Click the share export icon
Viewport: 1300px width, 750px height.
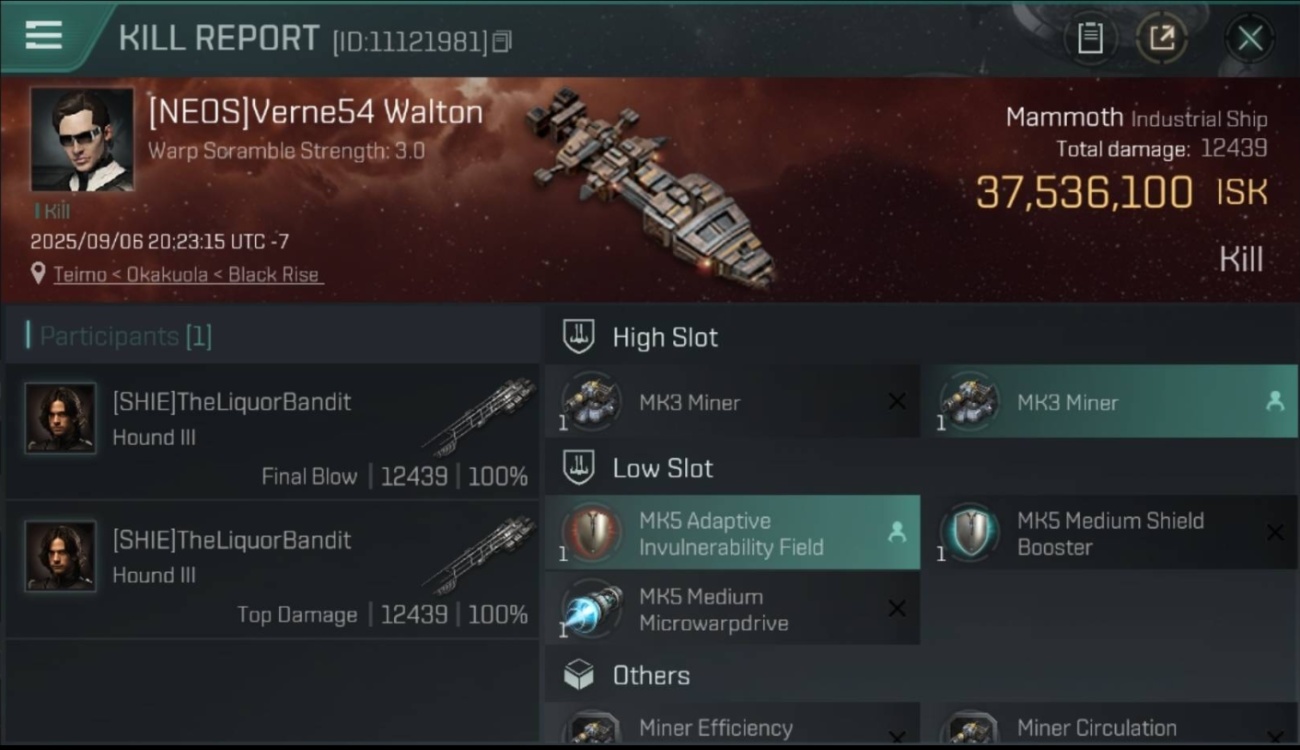point(1161,38)
